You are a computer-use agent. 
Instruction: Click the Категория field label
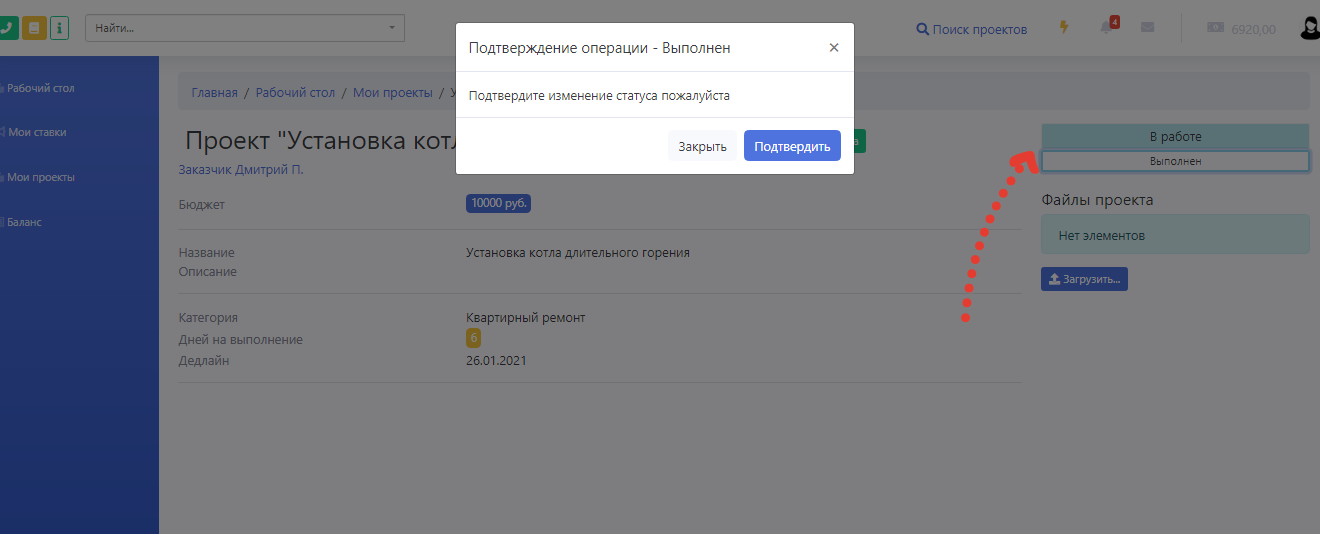pos(208,317)
